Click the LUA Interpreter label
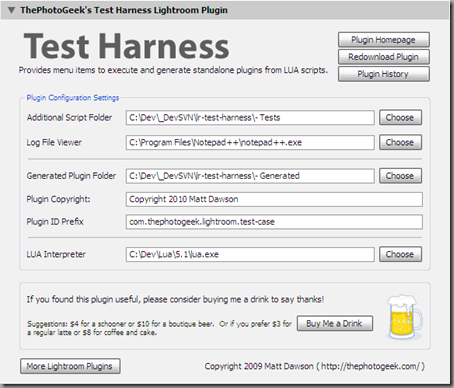Screen dimensions: 454x388 [x=56, y=254]
